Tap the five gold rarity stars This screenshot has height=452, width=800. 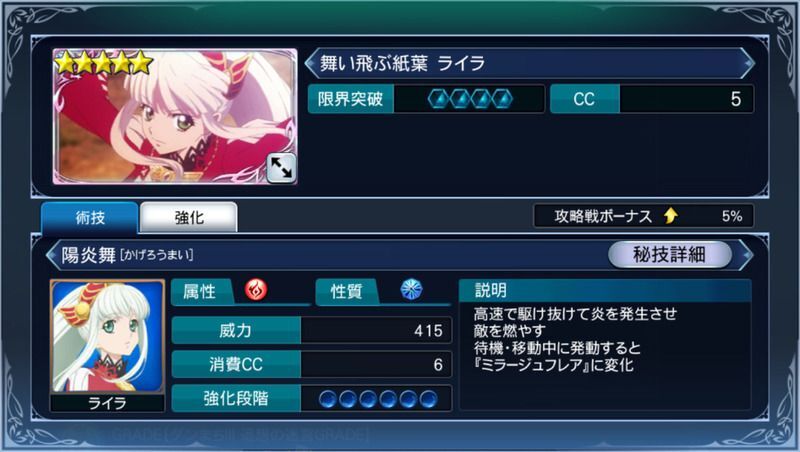pyautogui.click(x=104, y=64)
